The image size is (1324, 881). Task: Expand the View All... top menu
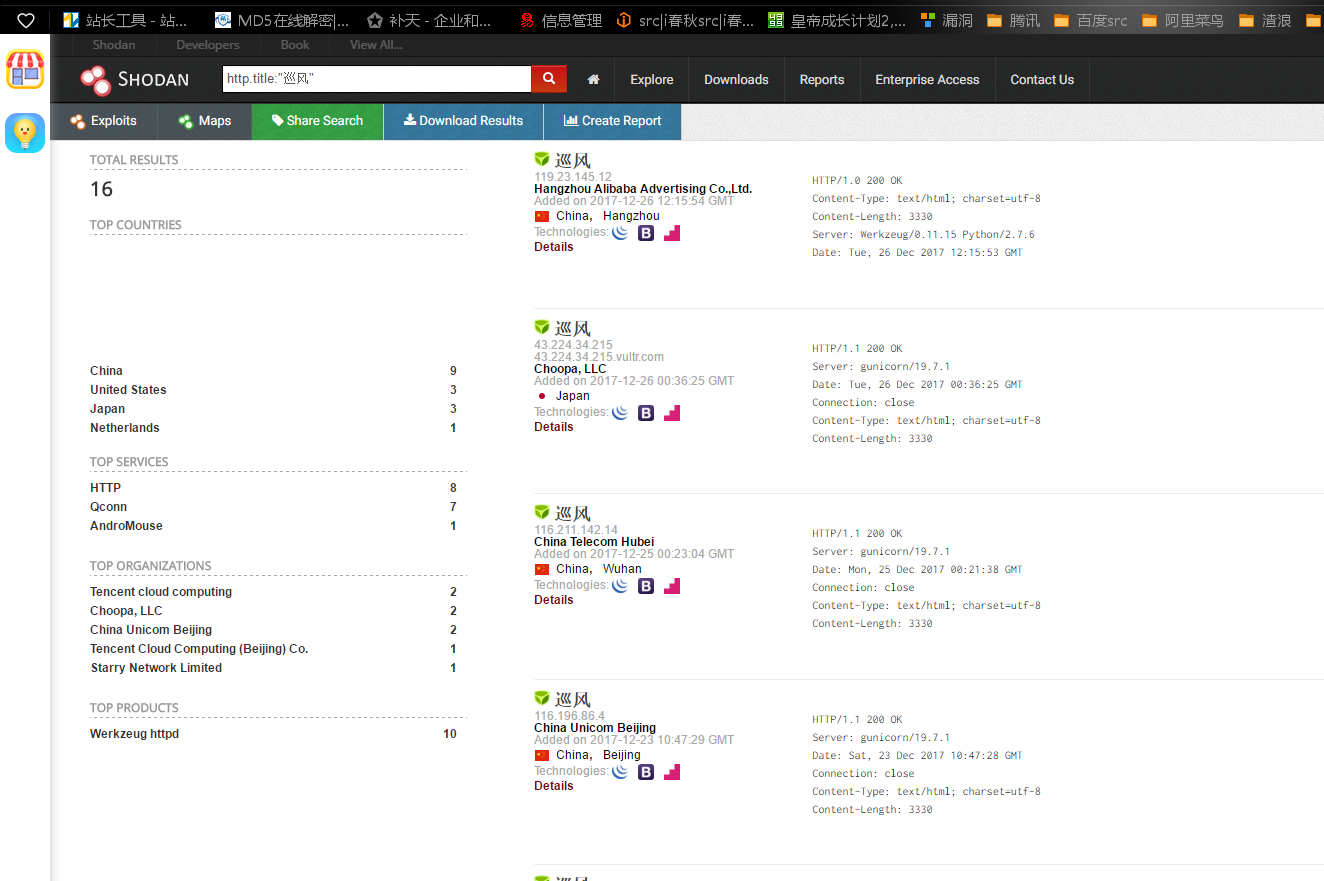coord(377,45)
